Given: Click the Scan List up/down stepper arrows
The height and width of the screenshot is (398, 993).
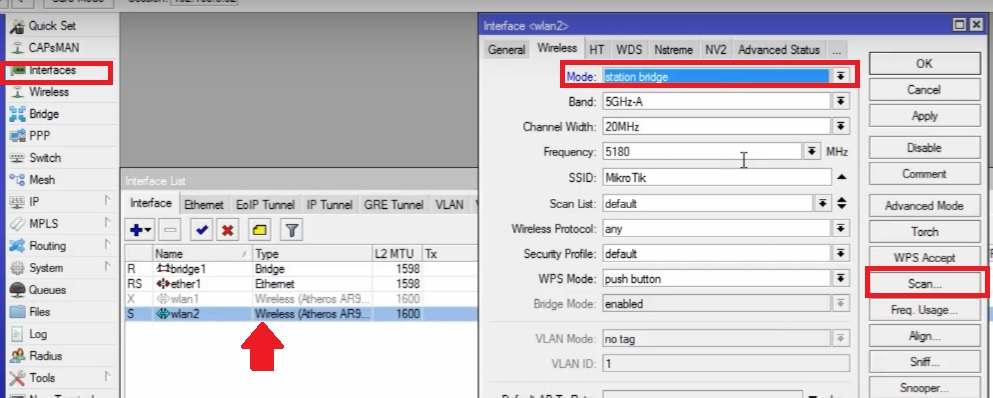Looking at the screenshot, I should pos(842,203).
